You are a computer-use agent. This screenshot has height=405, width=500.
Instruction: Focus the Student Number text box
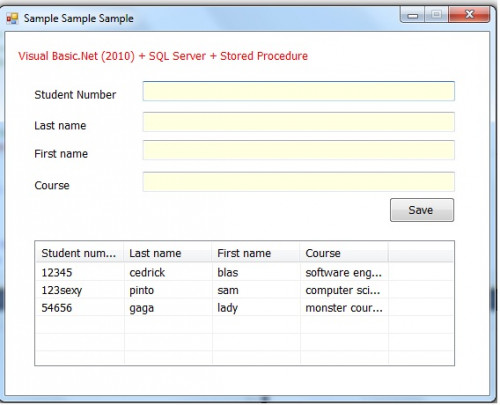(x=299, y=91)
